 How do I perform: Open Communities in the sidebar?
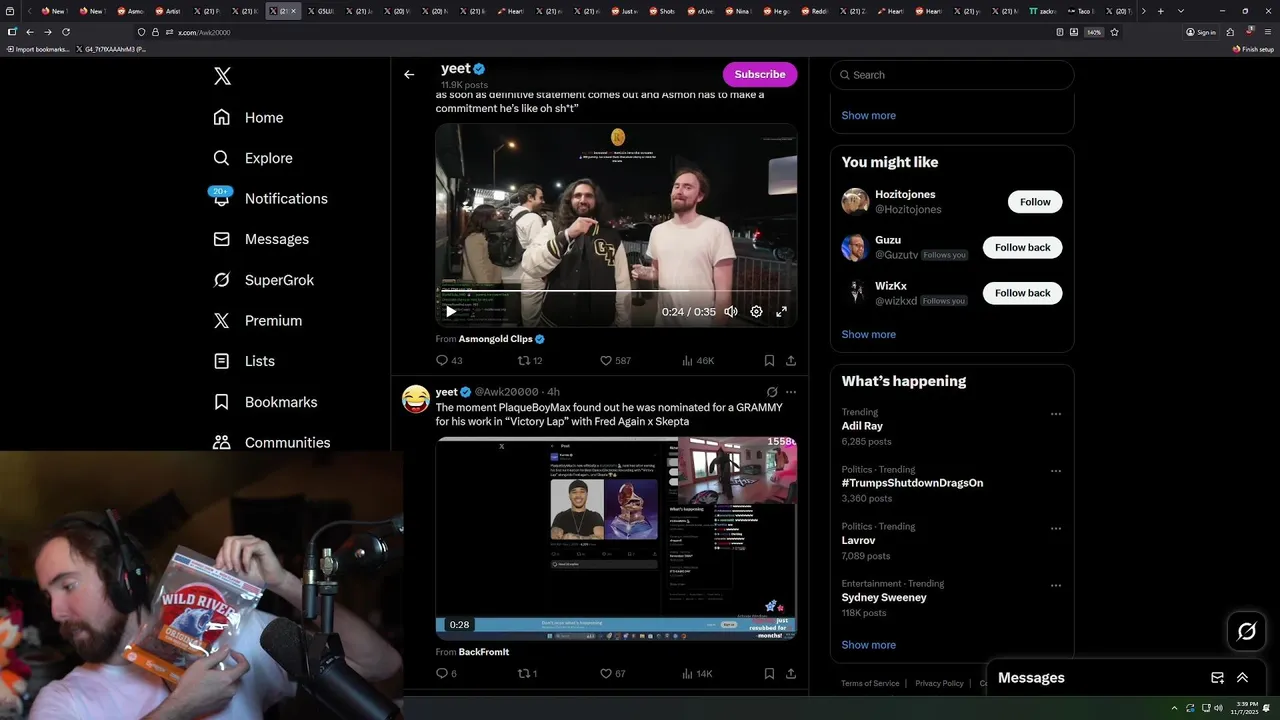pos(271,442)
